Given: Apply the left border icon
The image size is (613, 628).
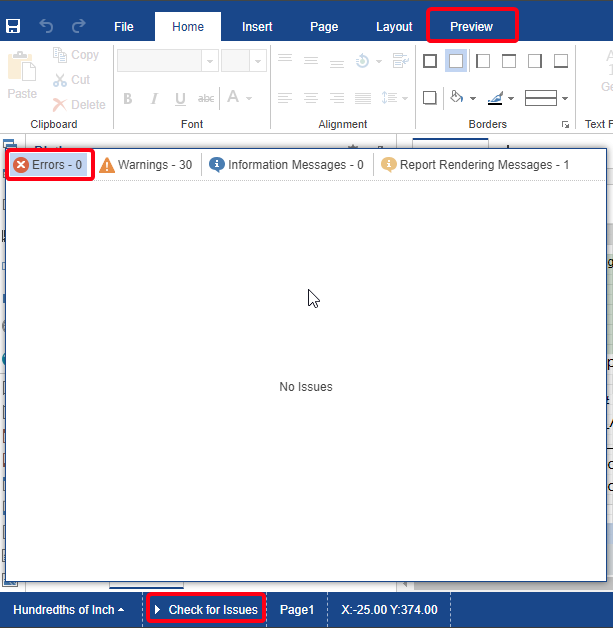Looking at the screenshot, I should pos(482,61).
